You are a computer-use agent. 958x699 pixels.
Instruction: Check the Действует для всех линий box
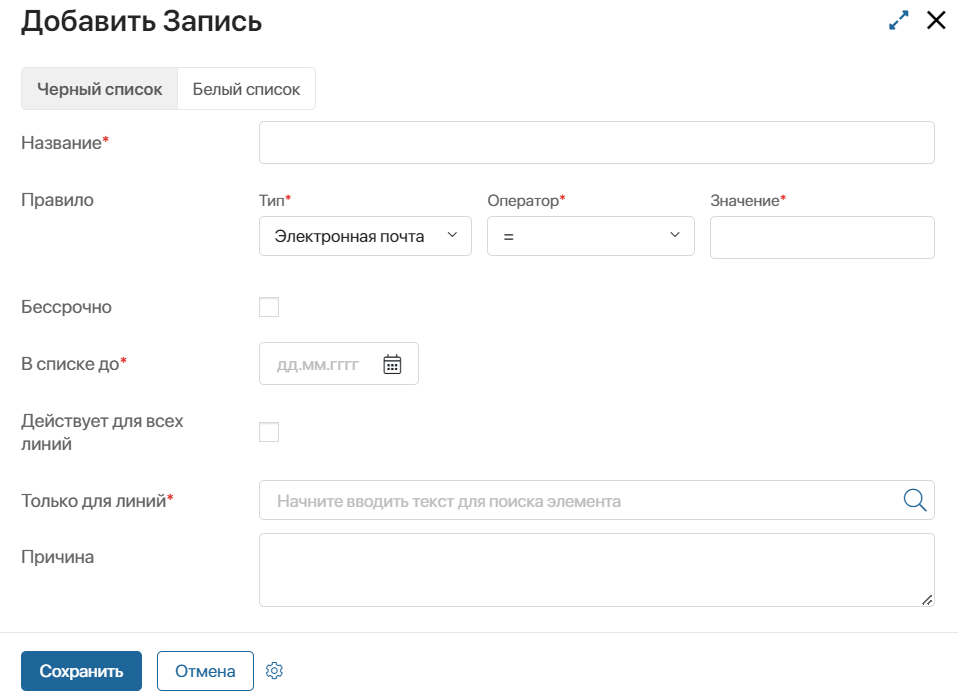(269, 432)
